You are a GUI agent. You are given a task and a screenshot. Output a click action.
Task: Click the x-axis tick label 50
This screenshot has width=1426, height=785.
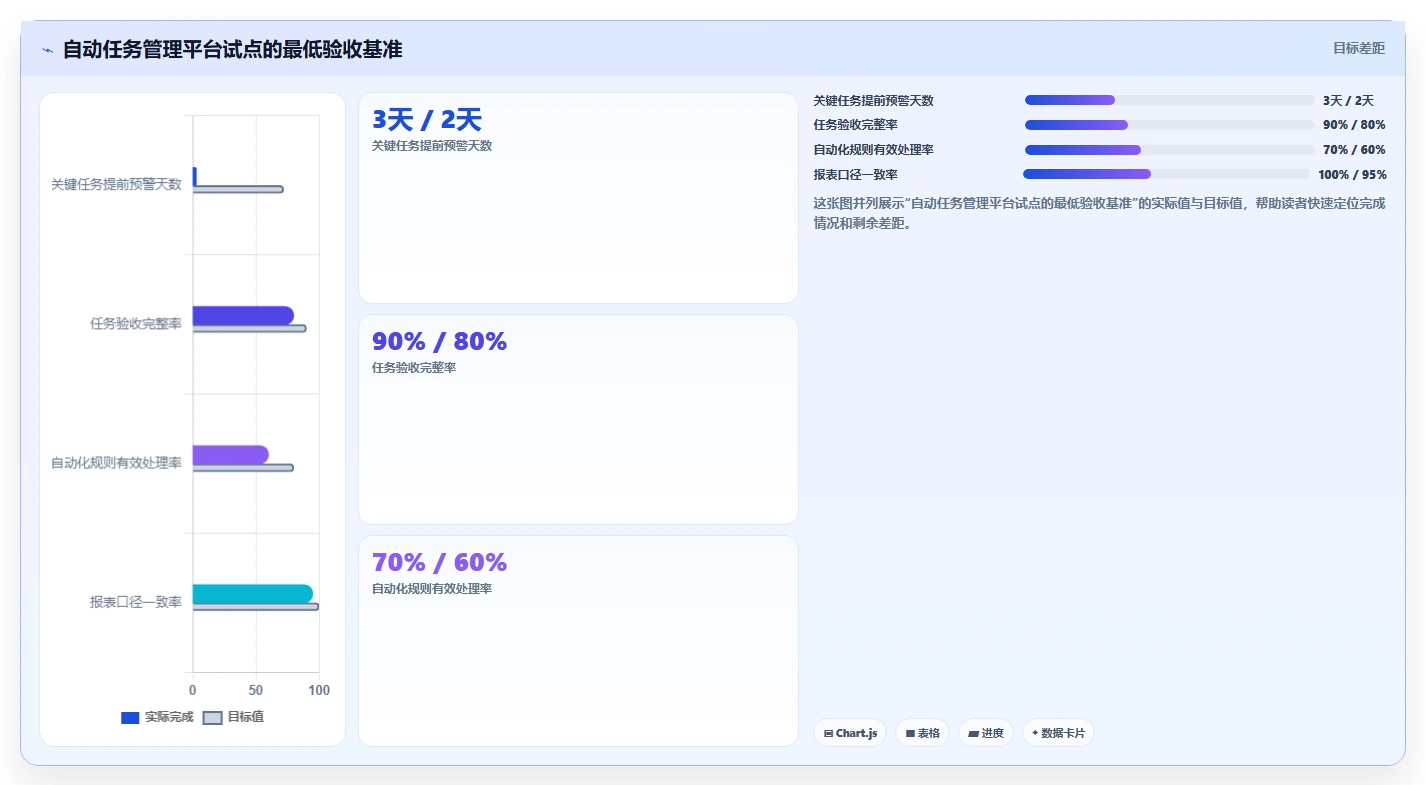coord(256,690)
